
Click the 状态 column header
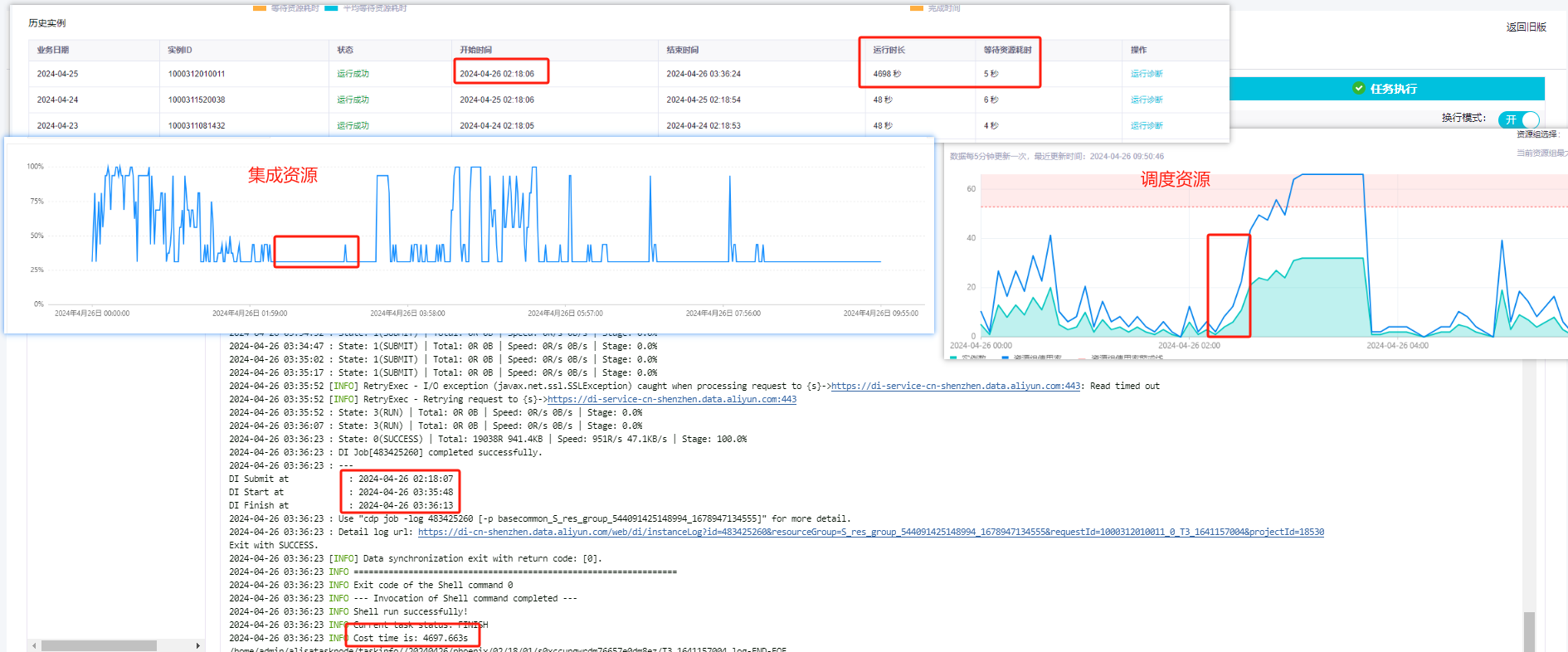(345, 50)
